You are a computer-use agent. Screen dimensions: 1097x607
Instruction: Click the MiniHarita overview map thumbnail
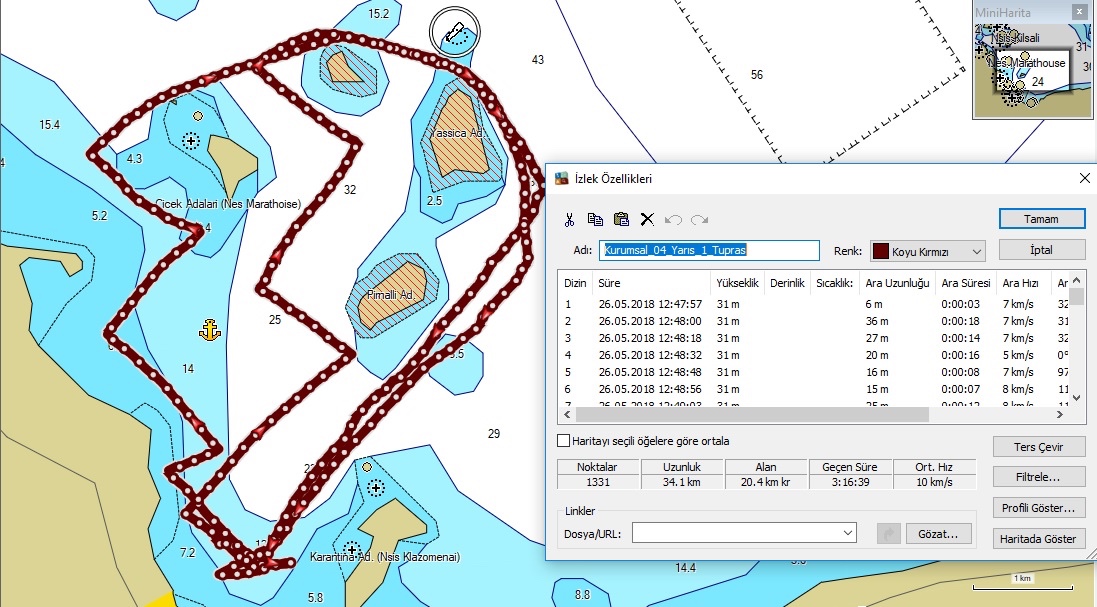coord(1033,71)
